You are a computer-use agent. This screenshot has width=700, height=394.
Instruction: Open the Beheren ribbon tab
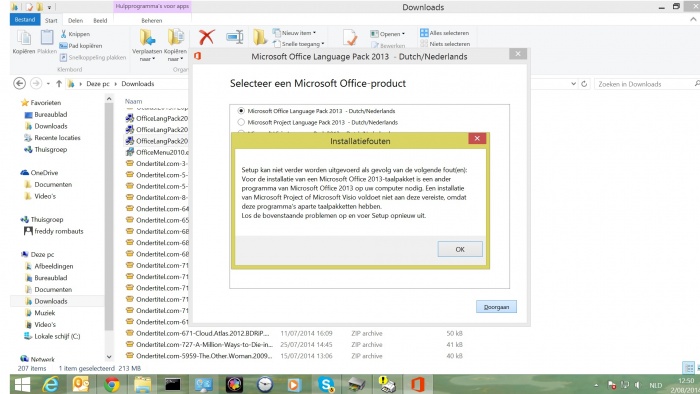tap(152, 21)
